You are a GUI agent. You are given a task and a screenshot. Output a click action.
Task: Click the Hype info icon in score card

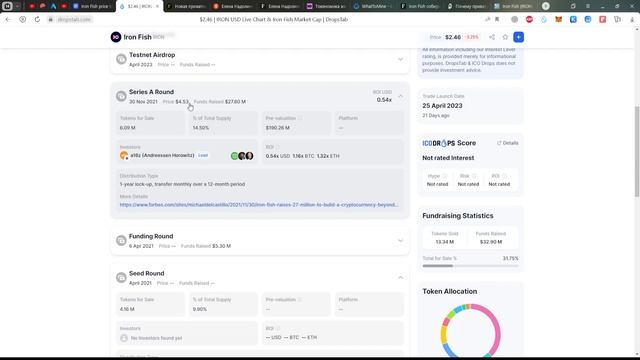(x=444, y=176)
